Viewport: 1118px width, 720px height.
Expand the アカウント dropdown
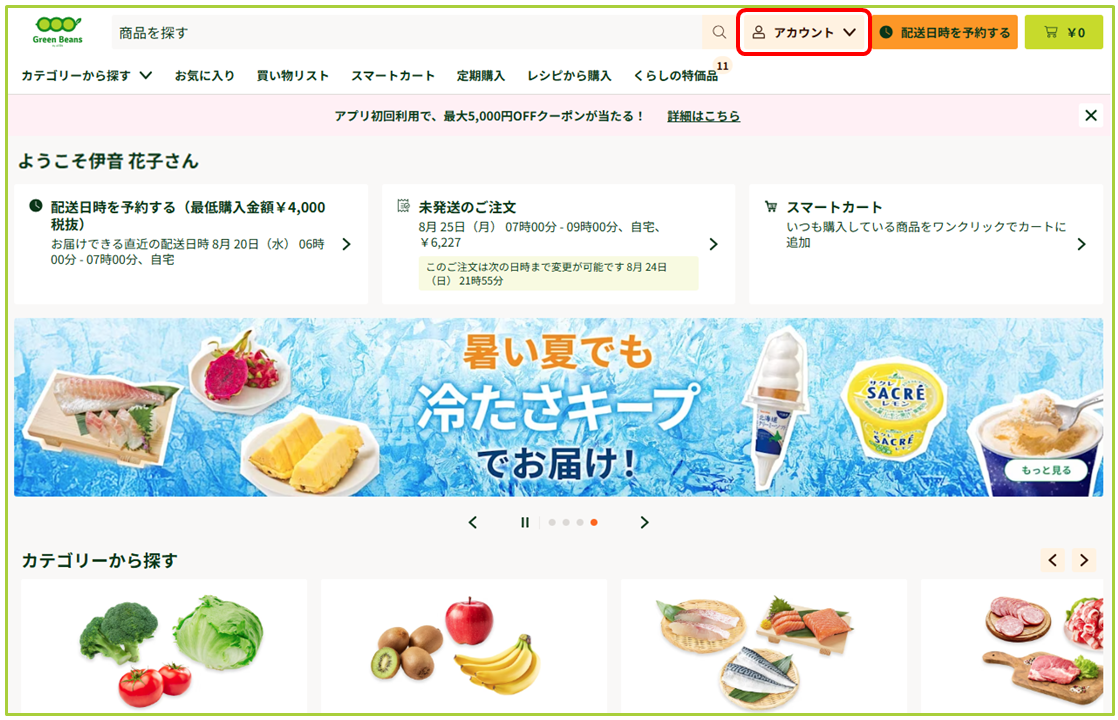coord(804,32)
